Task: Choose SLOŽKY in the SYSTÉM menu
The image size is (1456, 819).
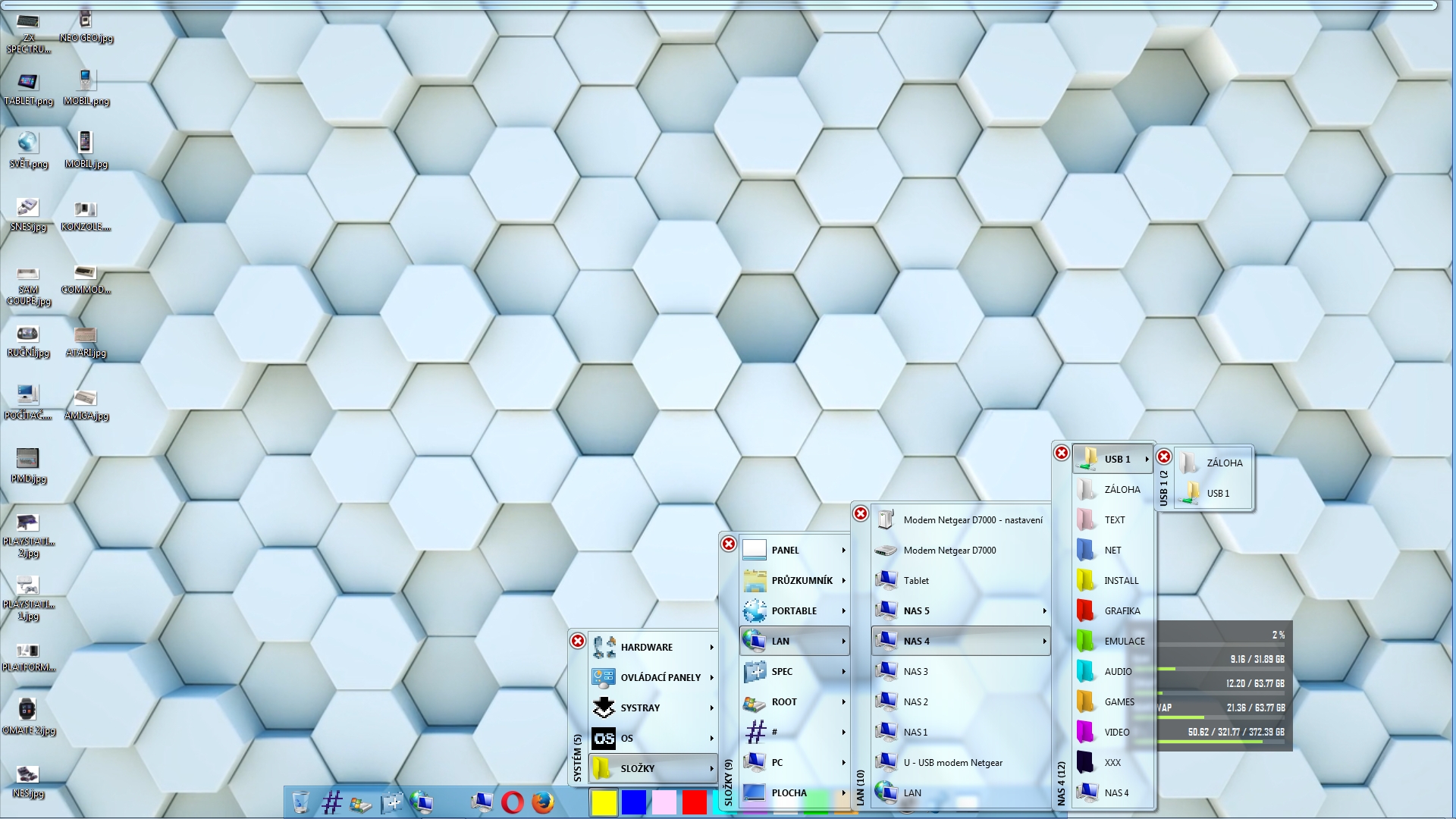Action: tap(653, 768)
